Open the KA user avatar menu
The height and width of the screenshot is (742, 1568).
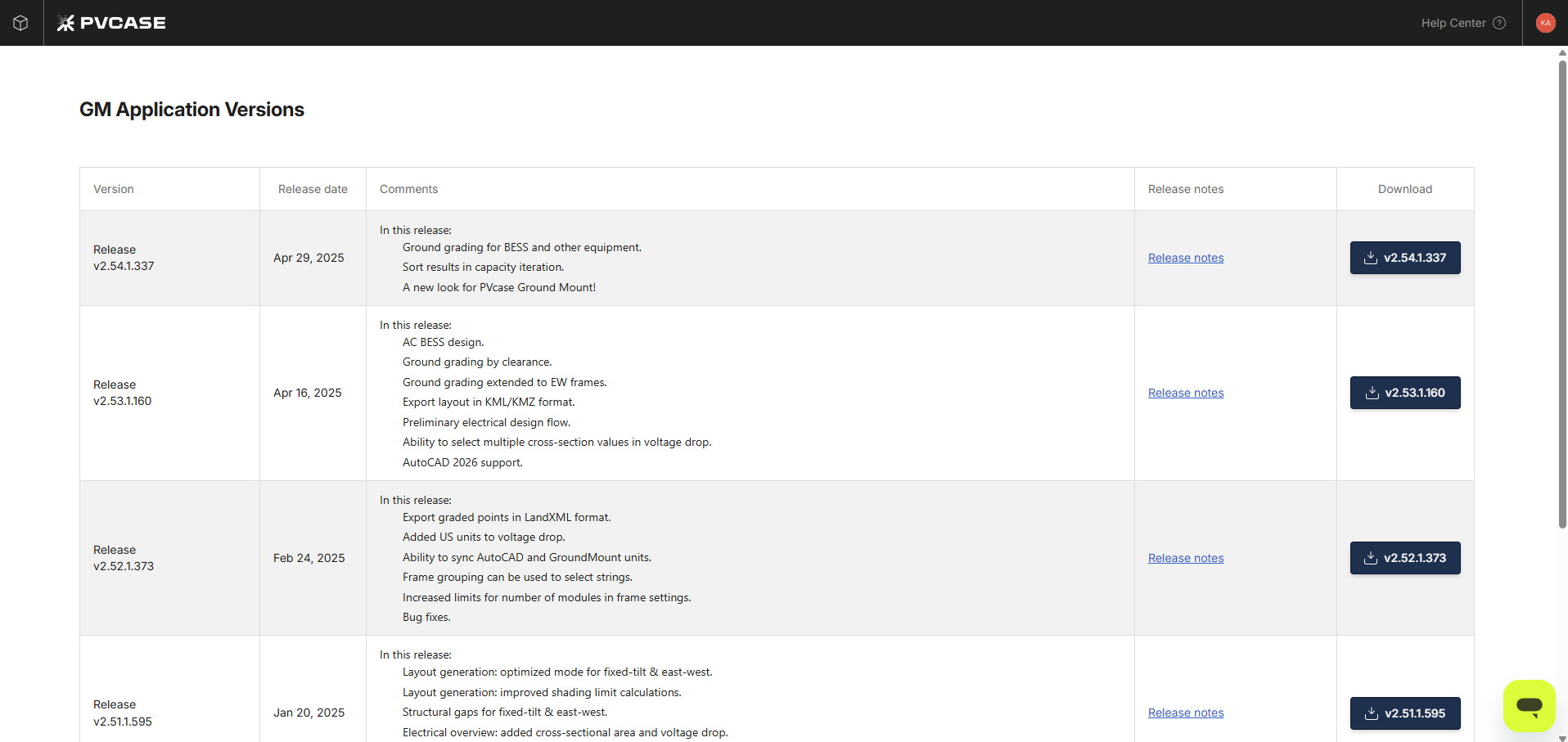click(x=1545, y=23)
